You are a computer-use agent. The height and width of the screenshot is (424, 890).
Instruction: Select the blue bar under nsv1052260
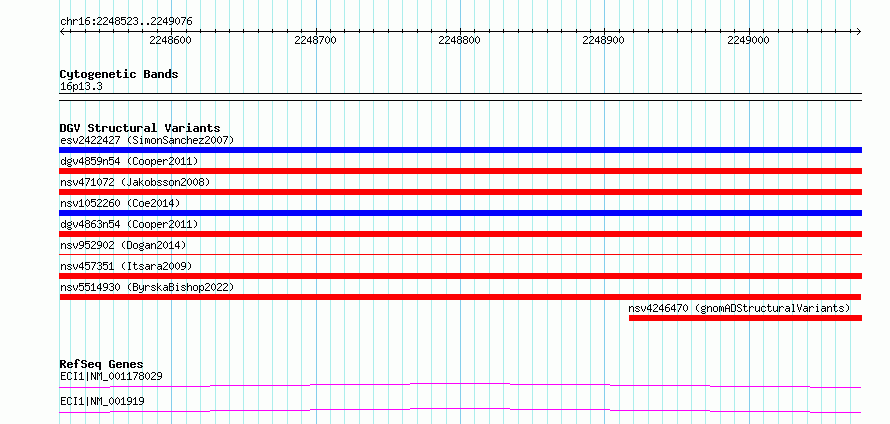point(460,213)
